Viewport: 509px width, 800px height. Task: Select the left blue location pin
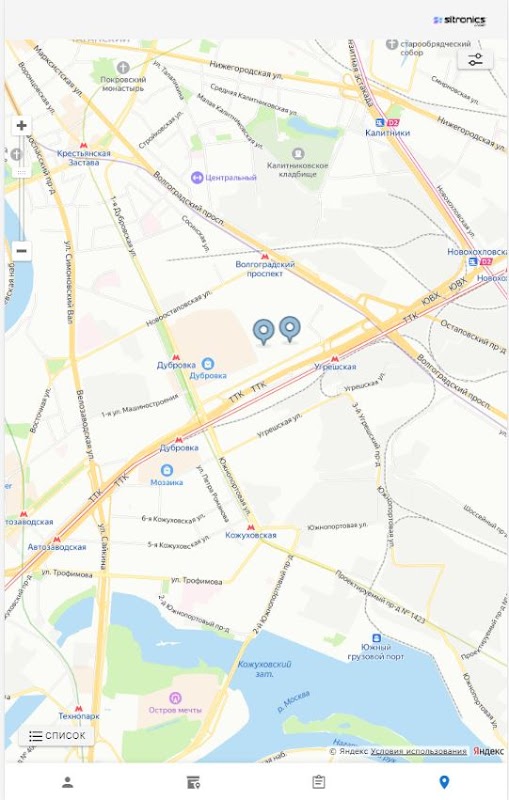click(x=264, y=332)
